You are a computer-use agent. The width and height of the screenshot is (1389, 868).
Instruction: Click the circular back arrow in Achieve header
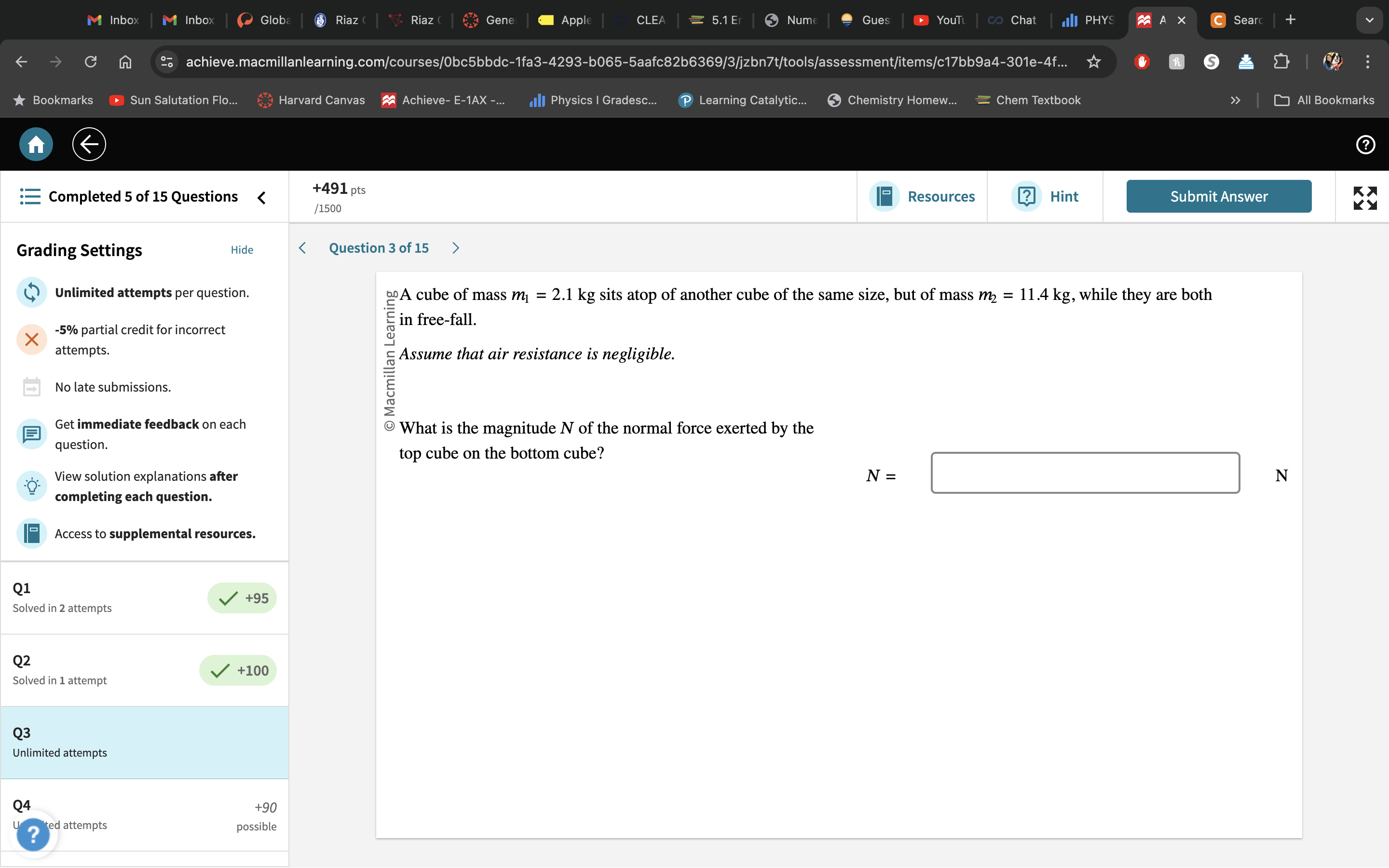click(x=89, y=144)
